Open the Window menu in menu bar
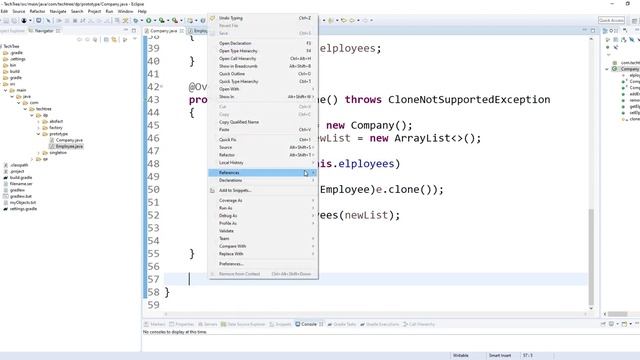 coord(125,11)
